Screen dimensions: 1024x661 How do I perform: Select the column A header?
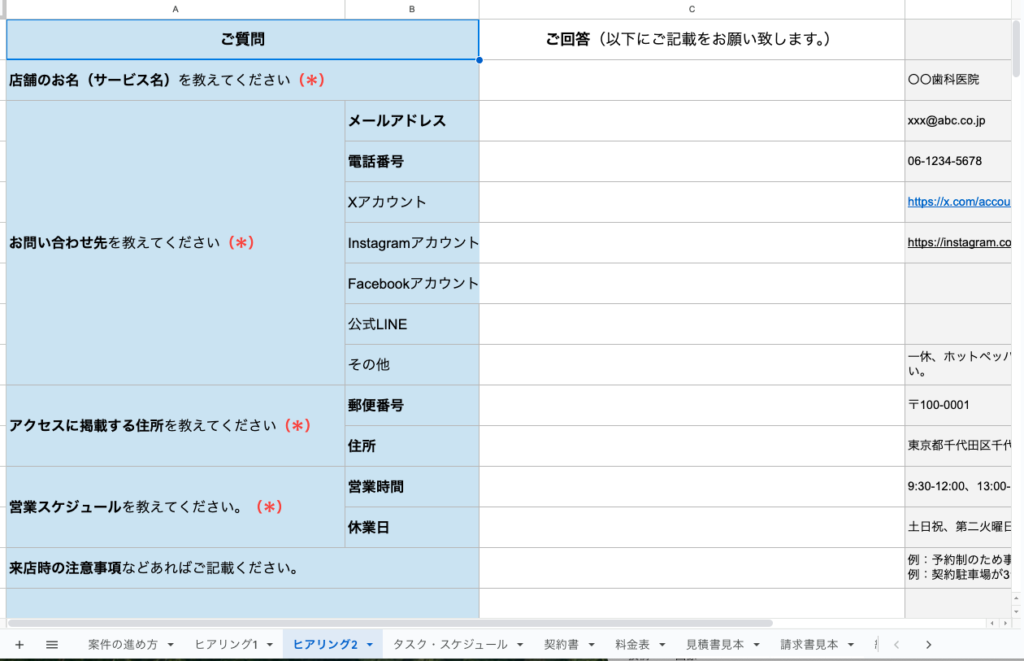tap(176, 9)
